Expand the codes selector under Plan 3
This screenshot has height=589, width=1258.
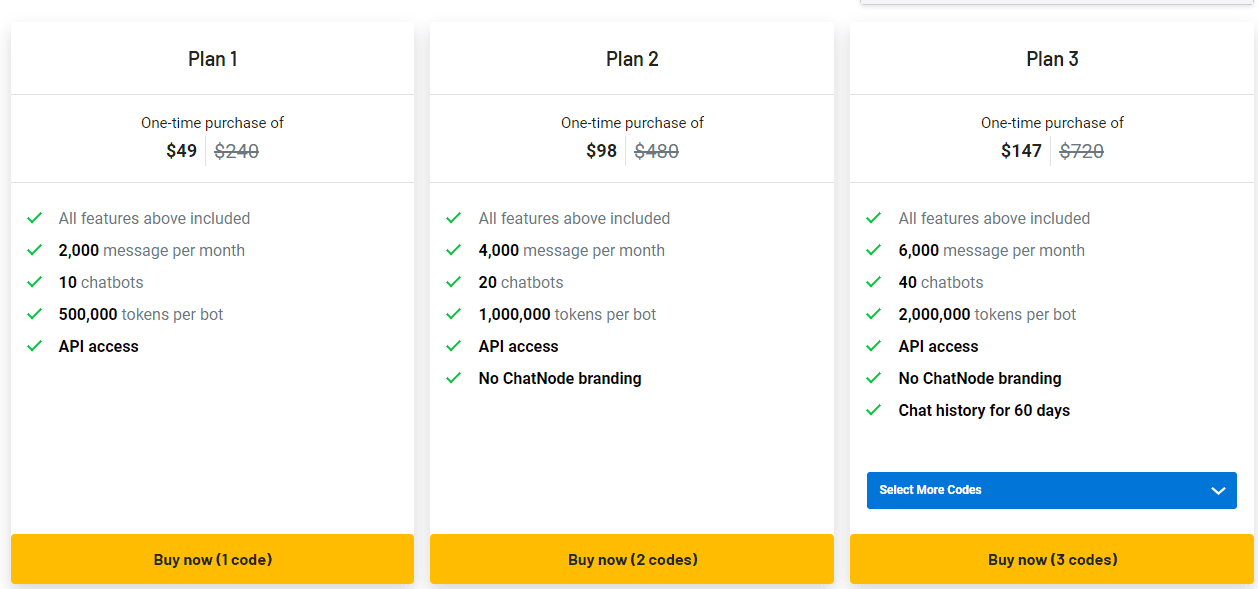point(1051,490)
